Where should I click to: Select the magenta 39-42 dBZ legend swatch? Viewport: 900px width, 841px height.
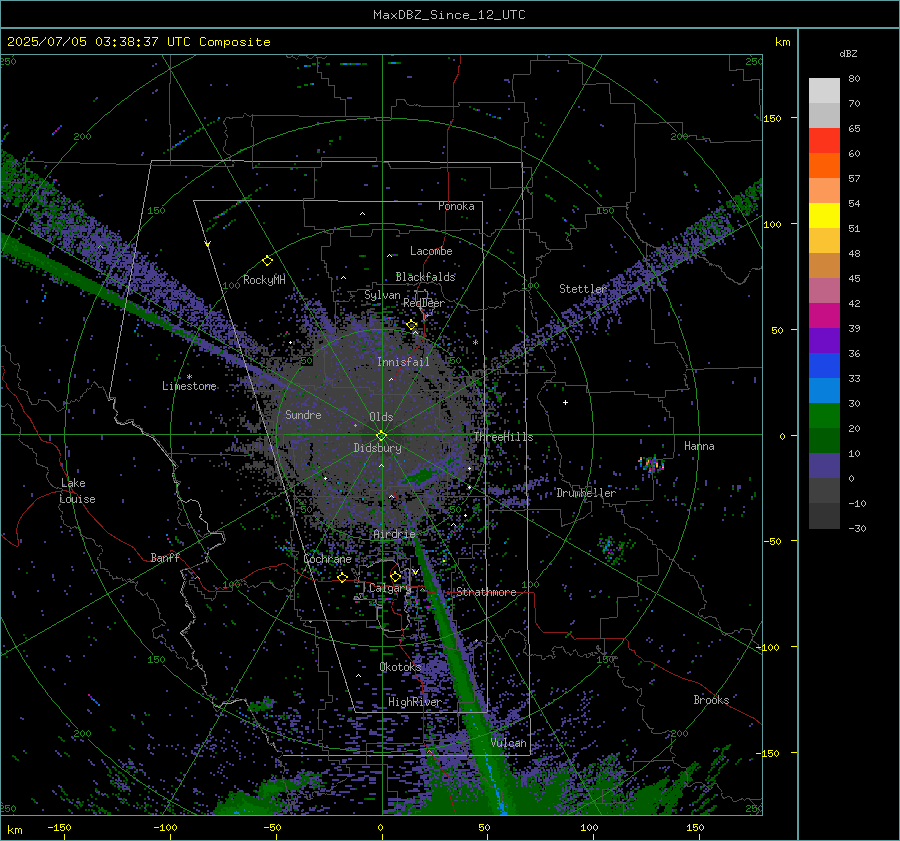pyautogui.click(x=824, y=315)
